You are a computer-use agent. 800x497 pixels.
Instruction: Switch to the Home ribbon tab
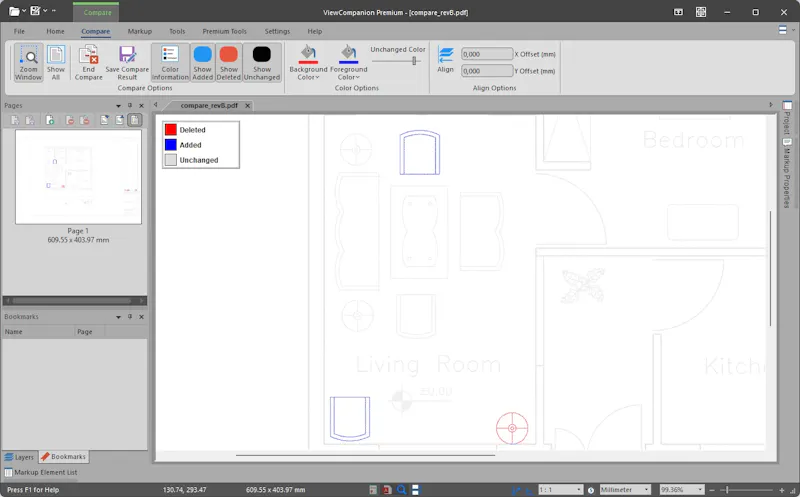55,31
